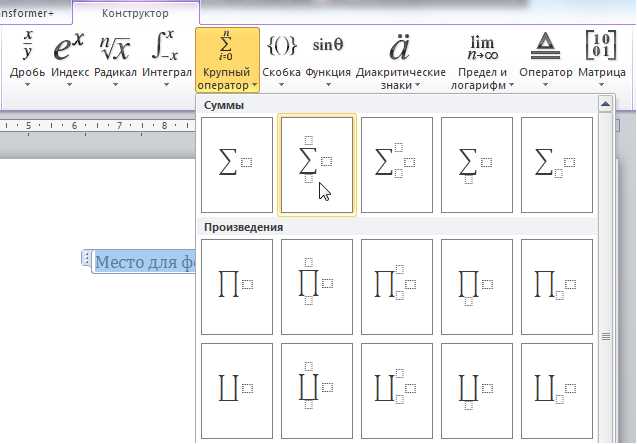Insert plain product without limits

(237, 287)
